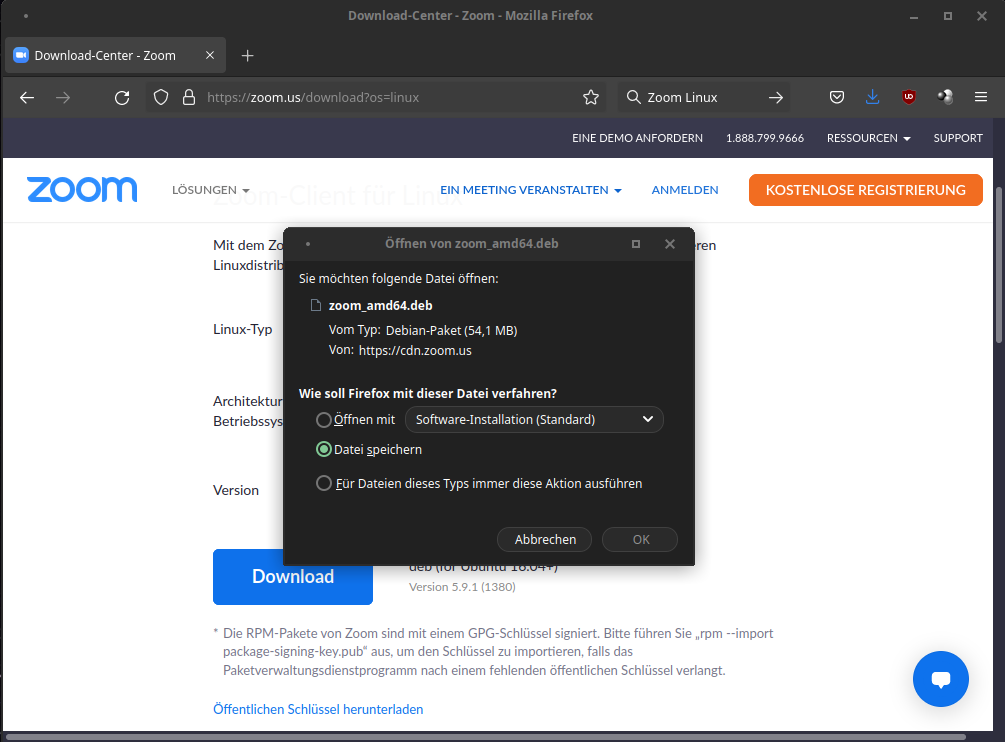Open 'Öffentlichen Schlüssel herunterladen' link
Screen dimensions: 1005x742
[x=318, y=709]
